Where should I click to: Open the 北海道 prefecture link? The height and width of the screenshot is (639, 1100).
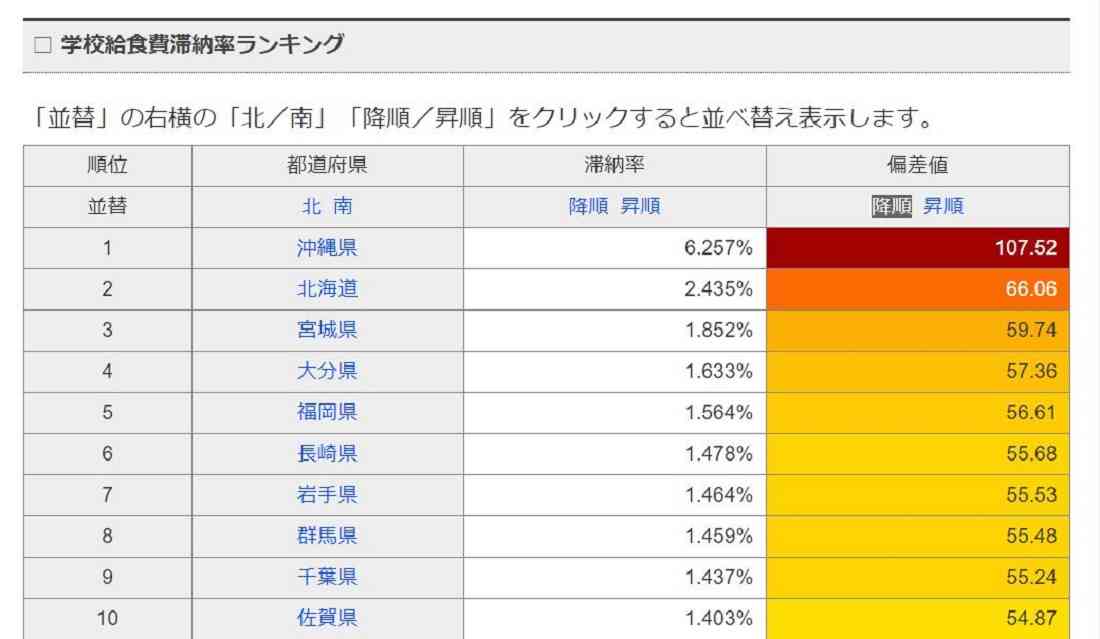coord(327,289)
